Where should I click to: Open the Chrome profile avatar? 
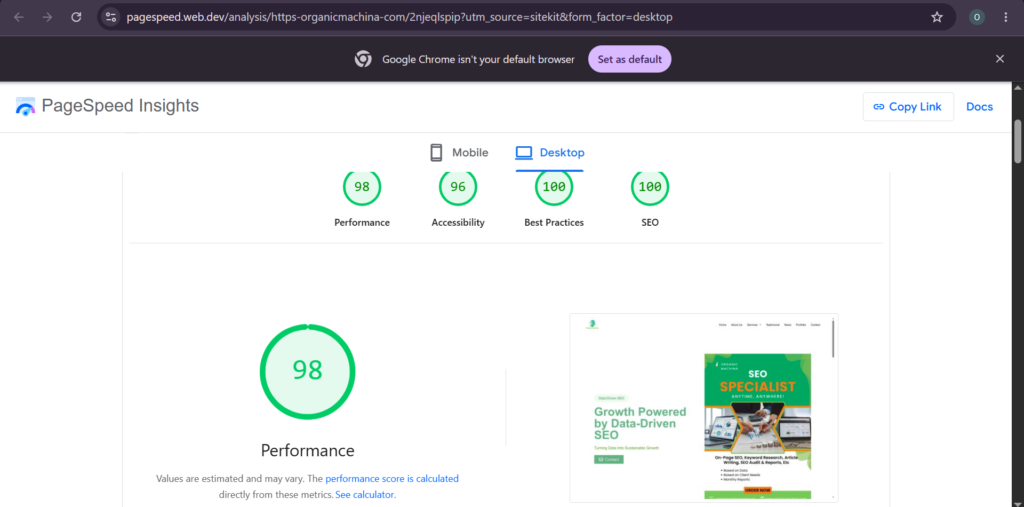(x=977, y=17)
